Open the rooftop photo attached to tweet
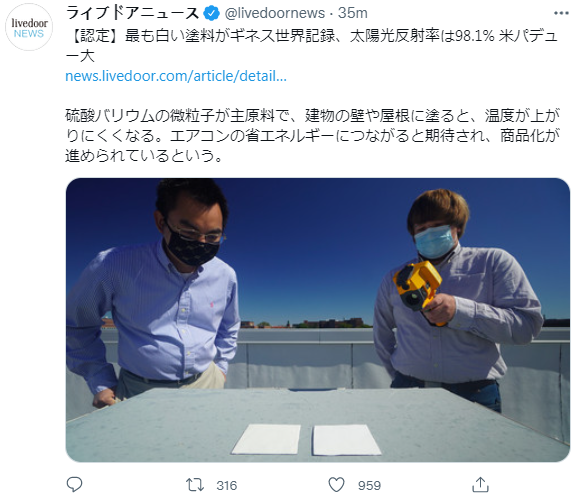 [x=318, y=320]
